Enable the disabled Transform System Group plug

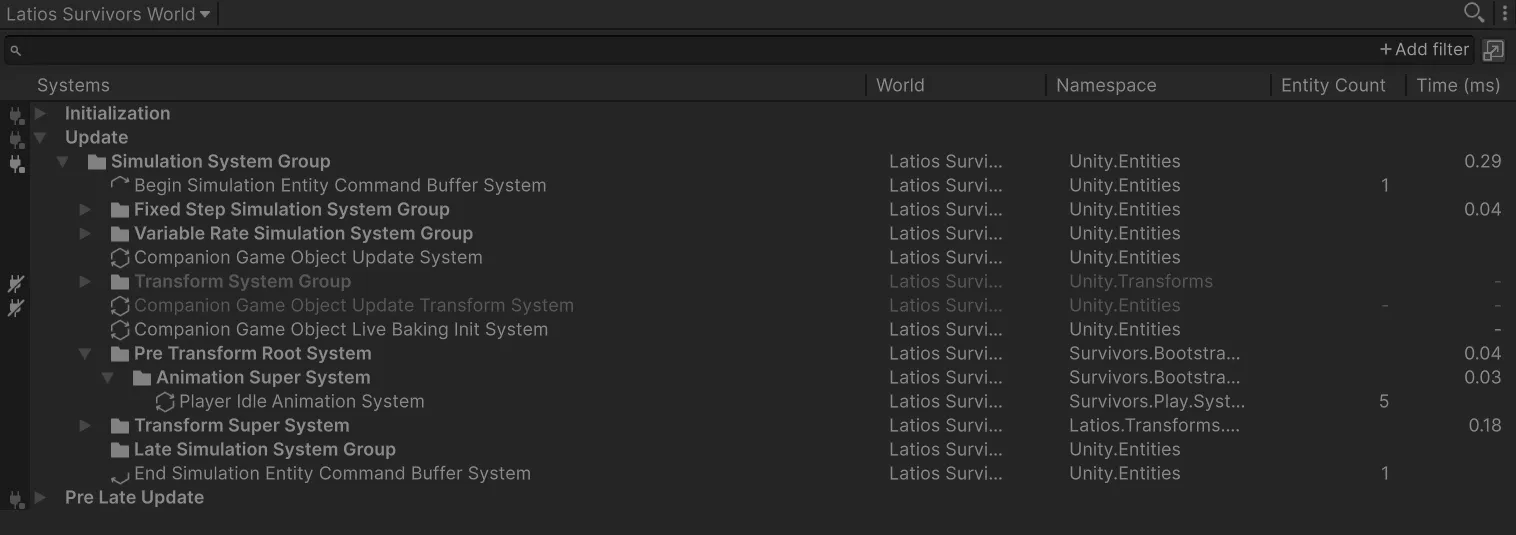(16, 282)
